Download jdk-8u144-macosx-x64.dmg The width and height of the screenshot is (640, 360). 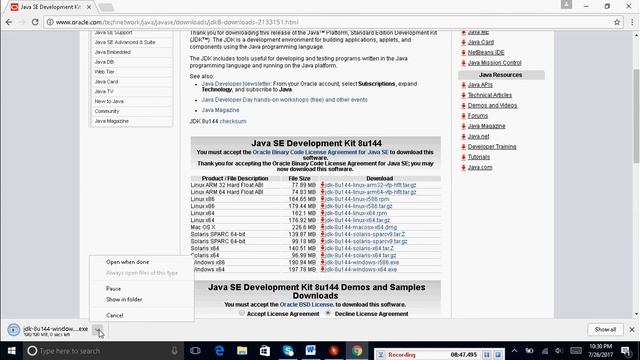pyautogui.click(x=361, y=227)
